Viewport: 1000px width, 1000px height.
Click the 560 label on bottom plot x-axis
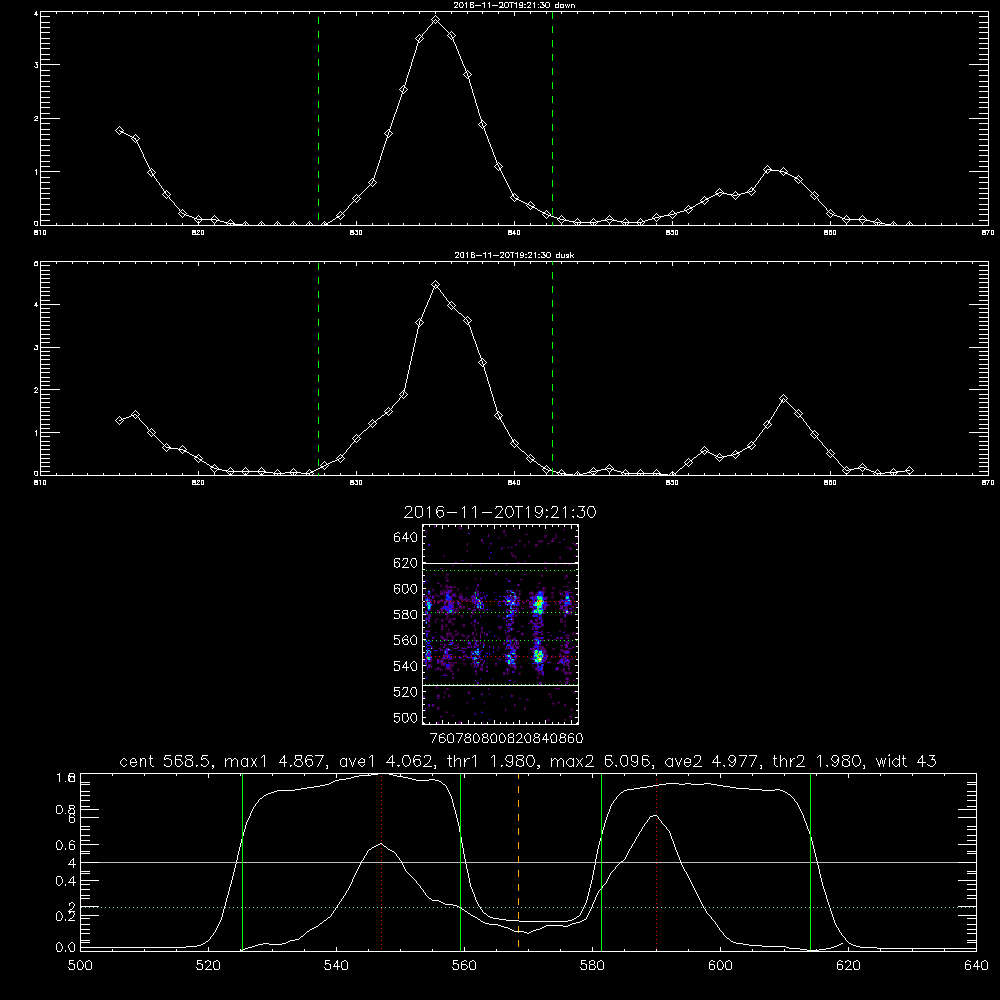click(x=464, y=966)
